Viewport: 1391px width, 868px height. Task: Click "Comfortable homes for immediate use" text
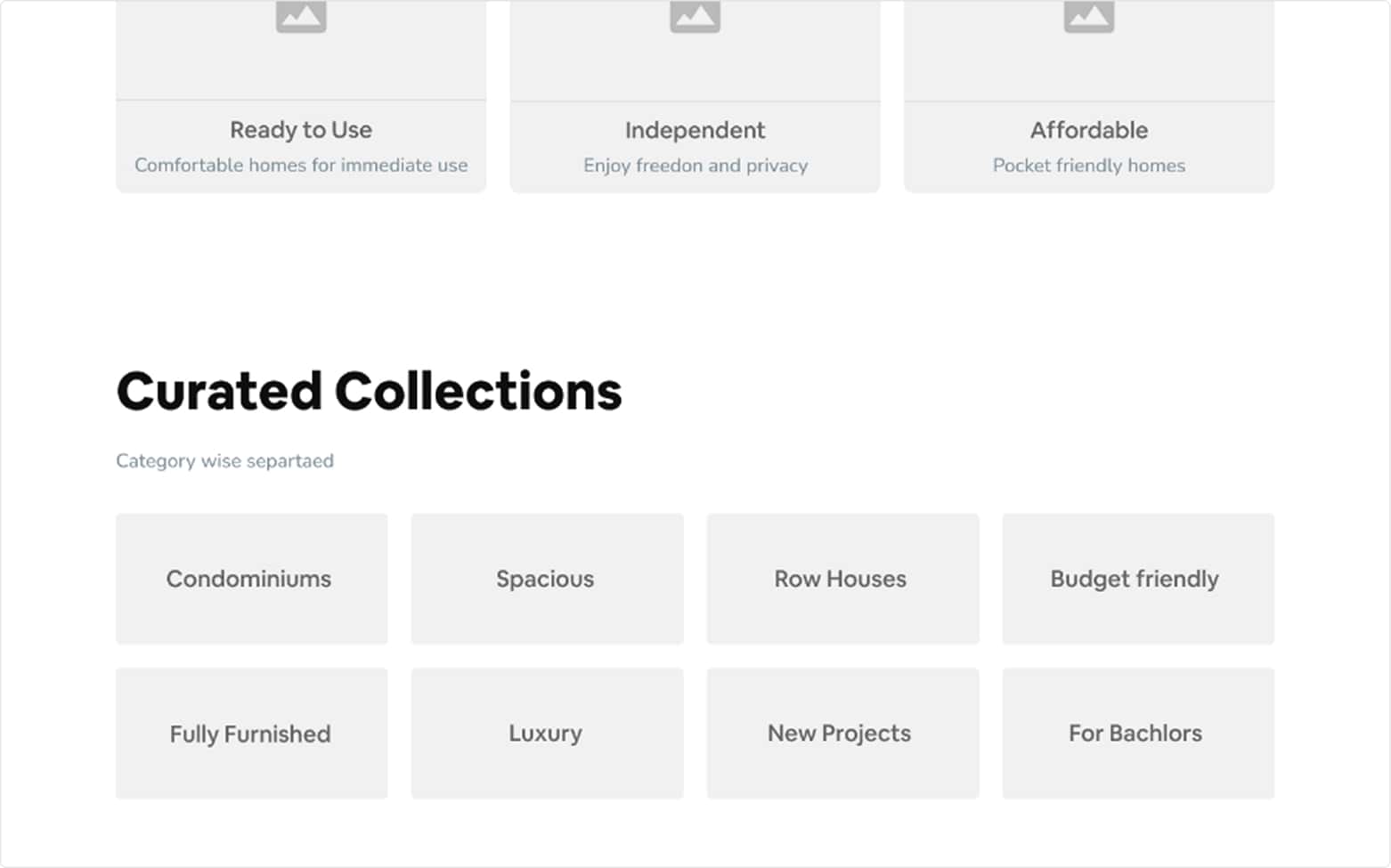coord(301,166)
